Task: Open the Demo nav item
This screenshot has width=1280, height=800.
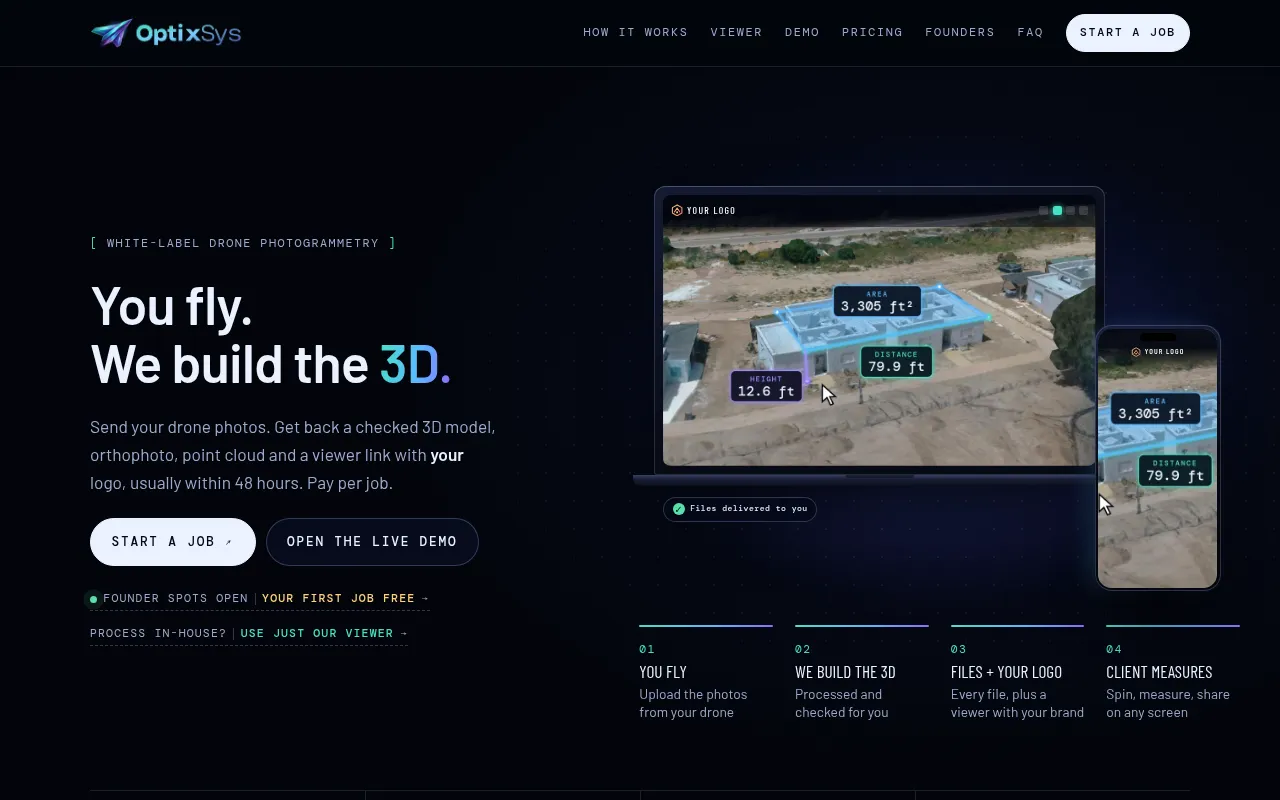Action: pos(802,33)
